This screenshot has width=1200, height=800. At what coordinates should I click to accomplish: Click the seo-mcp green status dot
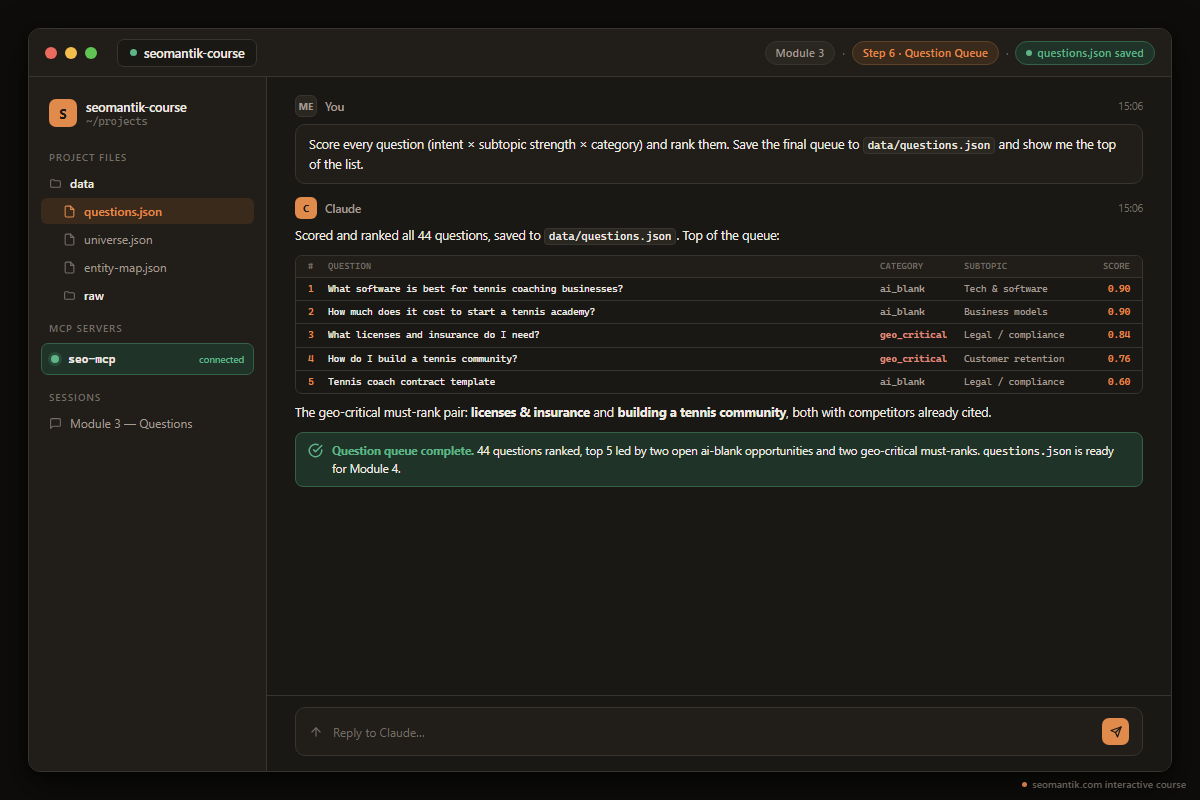[55, 359]
